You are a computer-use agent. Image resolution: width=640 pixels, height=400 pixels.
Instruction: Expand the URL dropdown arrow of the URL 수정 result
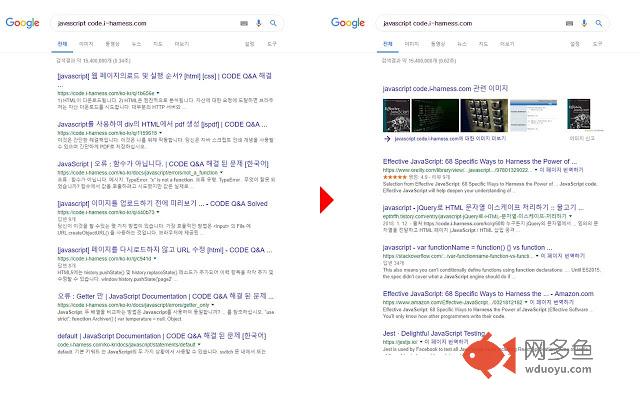pos(155,259)
